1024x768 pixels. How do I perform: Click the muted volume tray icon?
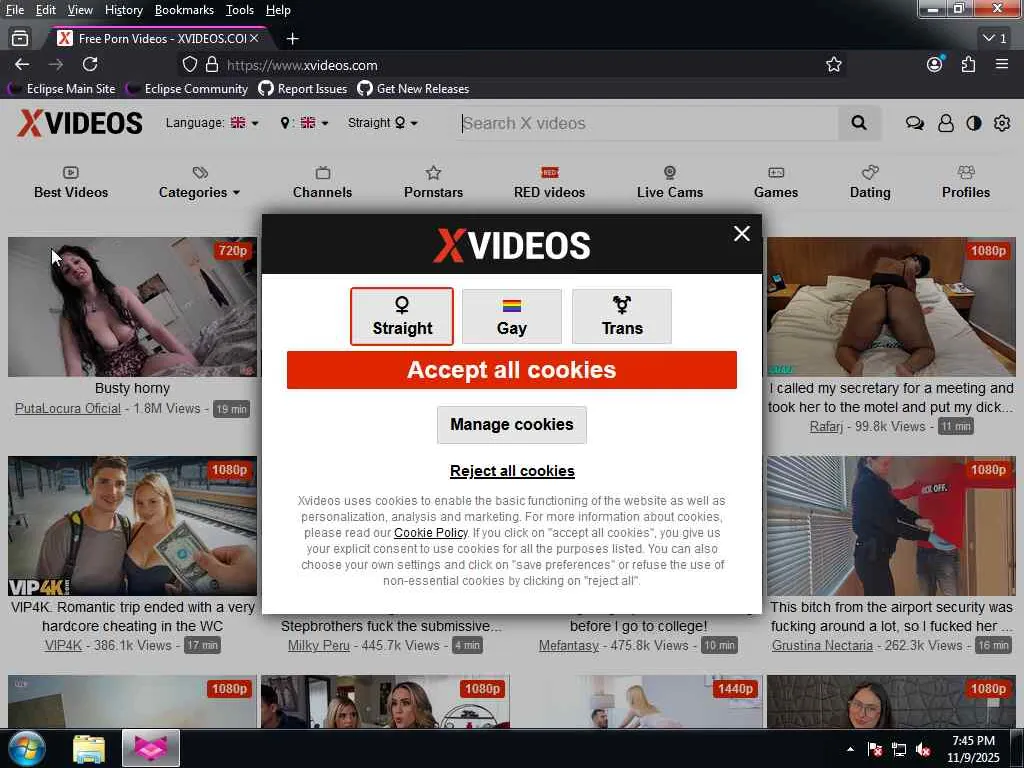coord(923,749)
